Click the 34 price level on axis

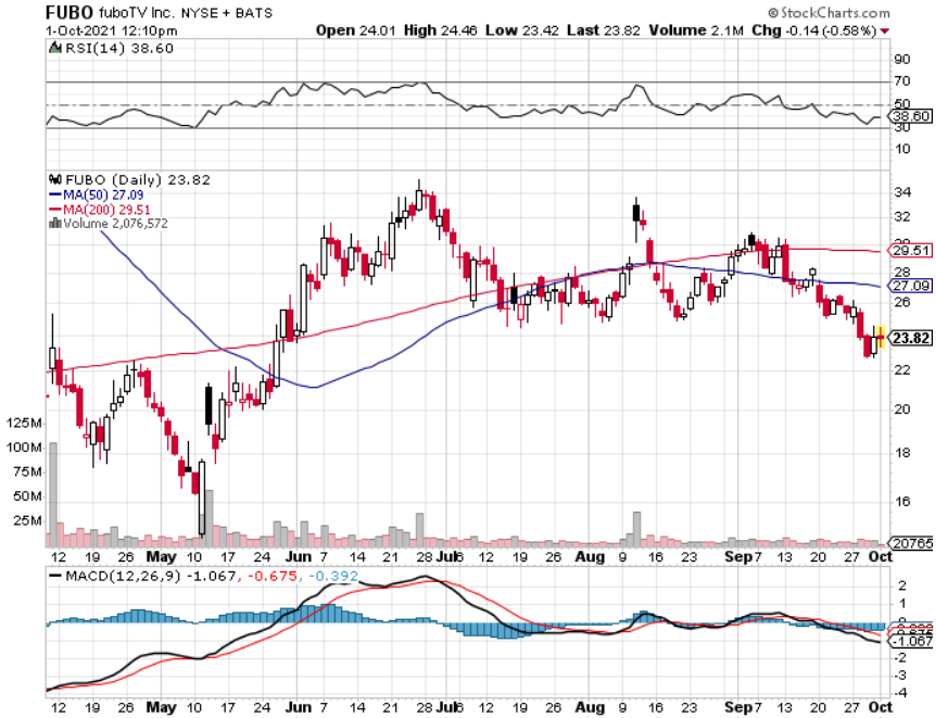pos(902,192)
